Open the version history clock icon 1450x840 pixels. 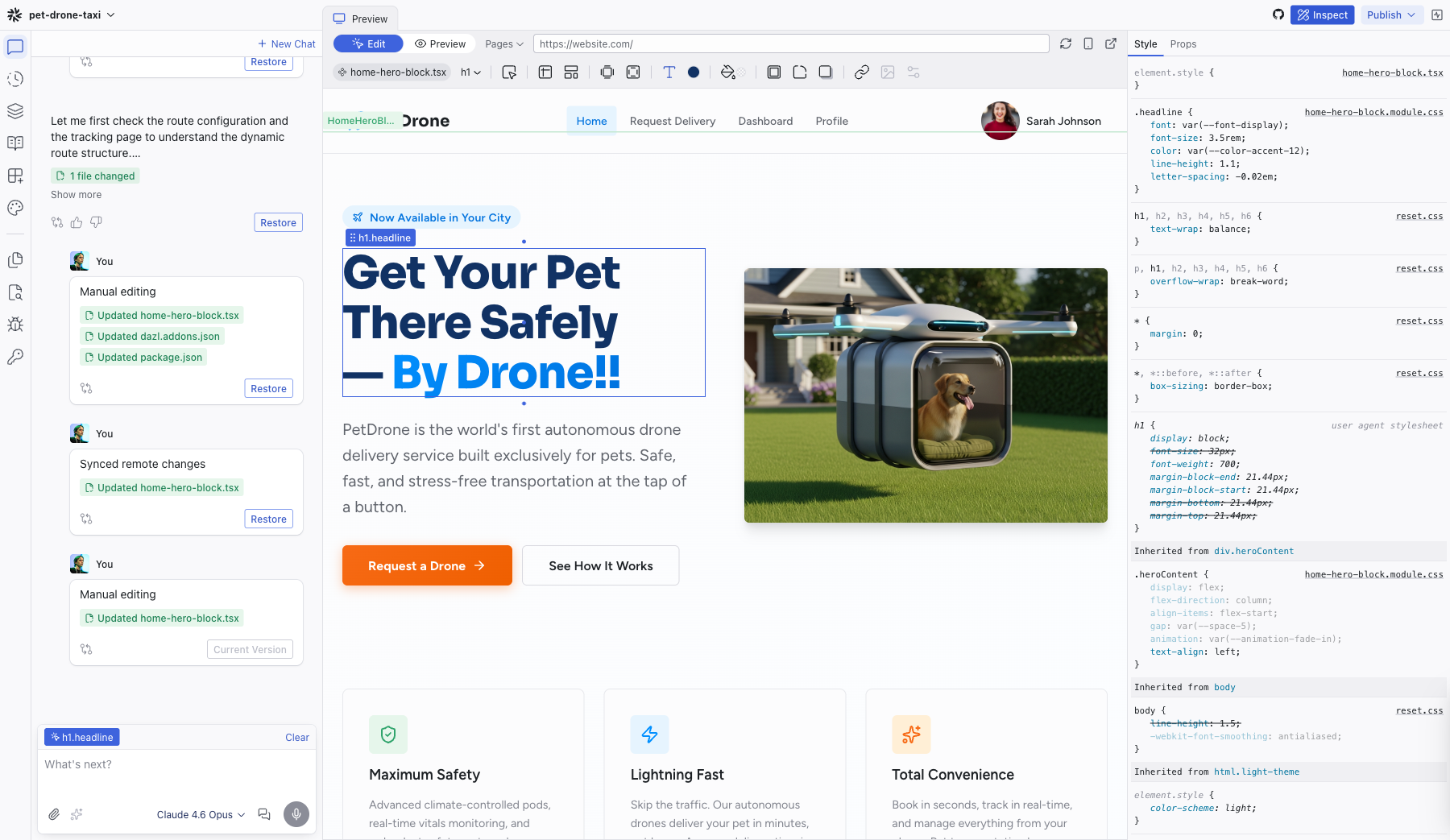point(15,79)
